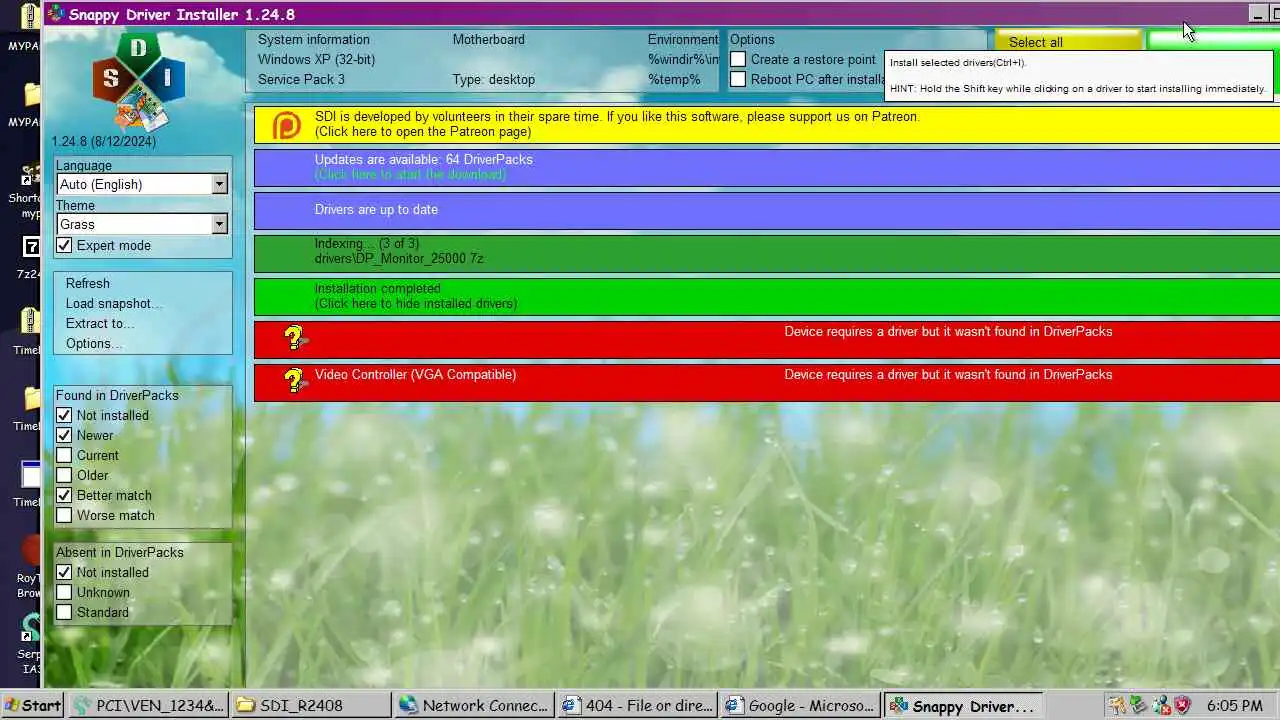Screen dimensions: 1280x720
Task: Click the Motherboard heading
Action: [x=488, y=39]
